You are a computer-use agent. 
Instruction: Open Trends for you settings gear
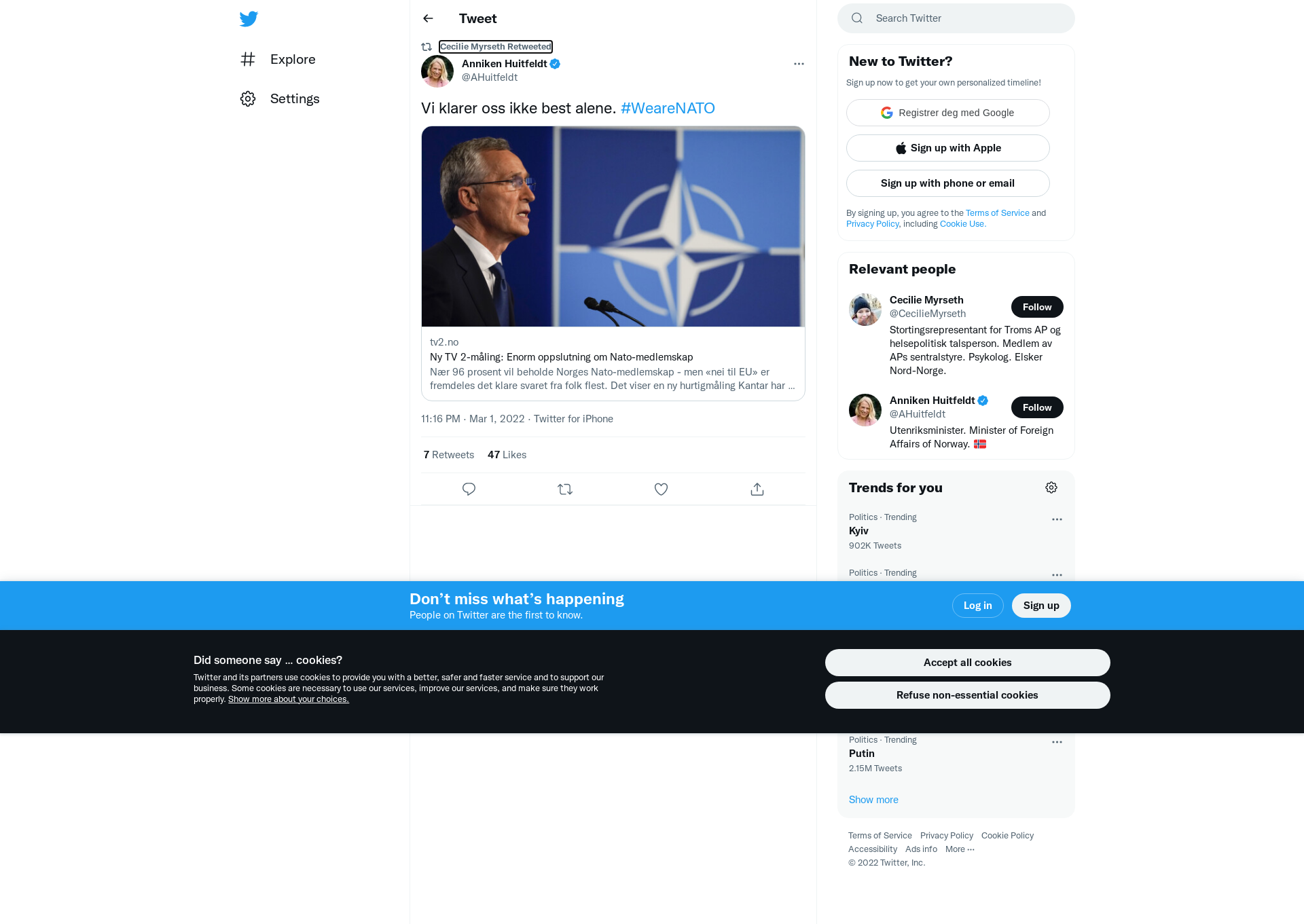coord(1051,487)
